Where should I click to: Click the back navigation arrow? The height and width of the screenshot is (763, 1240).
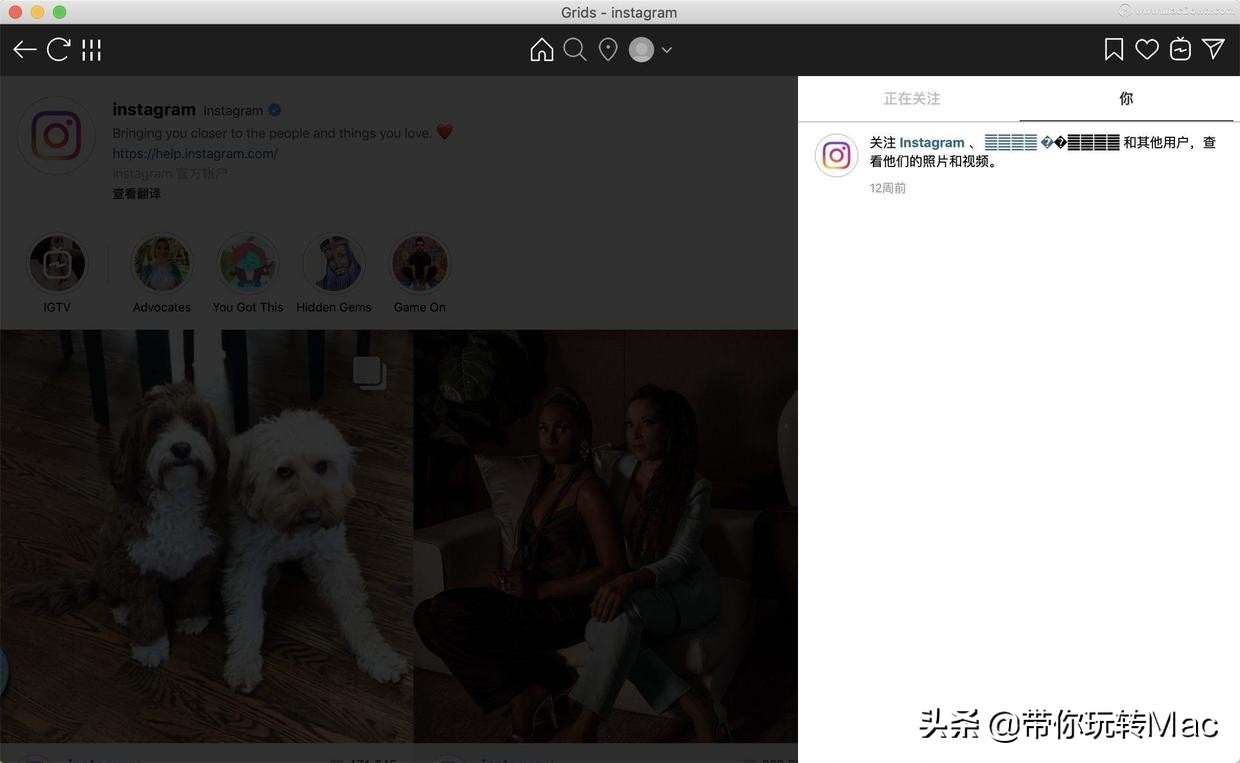[24, 48]
